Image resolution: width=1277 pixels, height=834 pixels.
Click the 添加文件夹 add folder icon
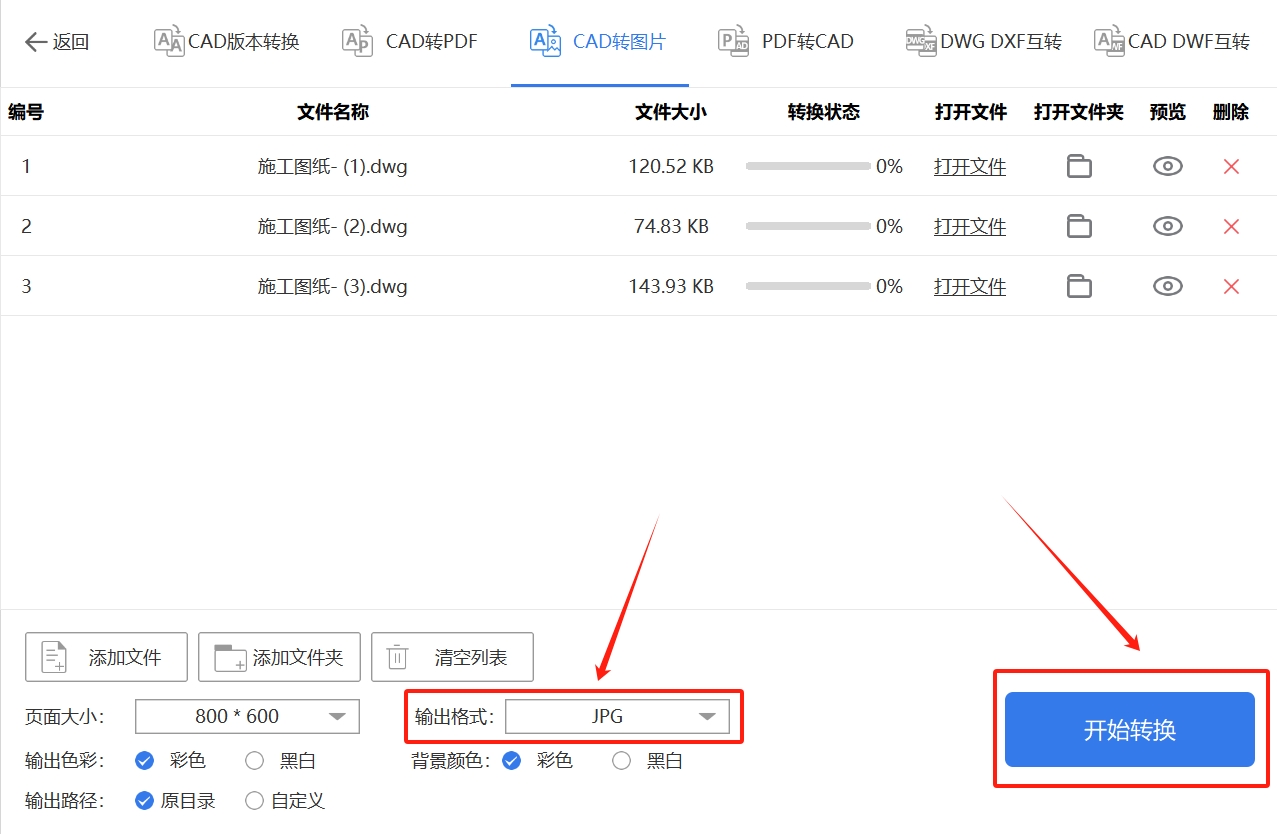(224, 656)
